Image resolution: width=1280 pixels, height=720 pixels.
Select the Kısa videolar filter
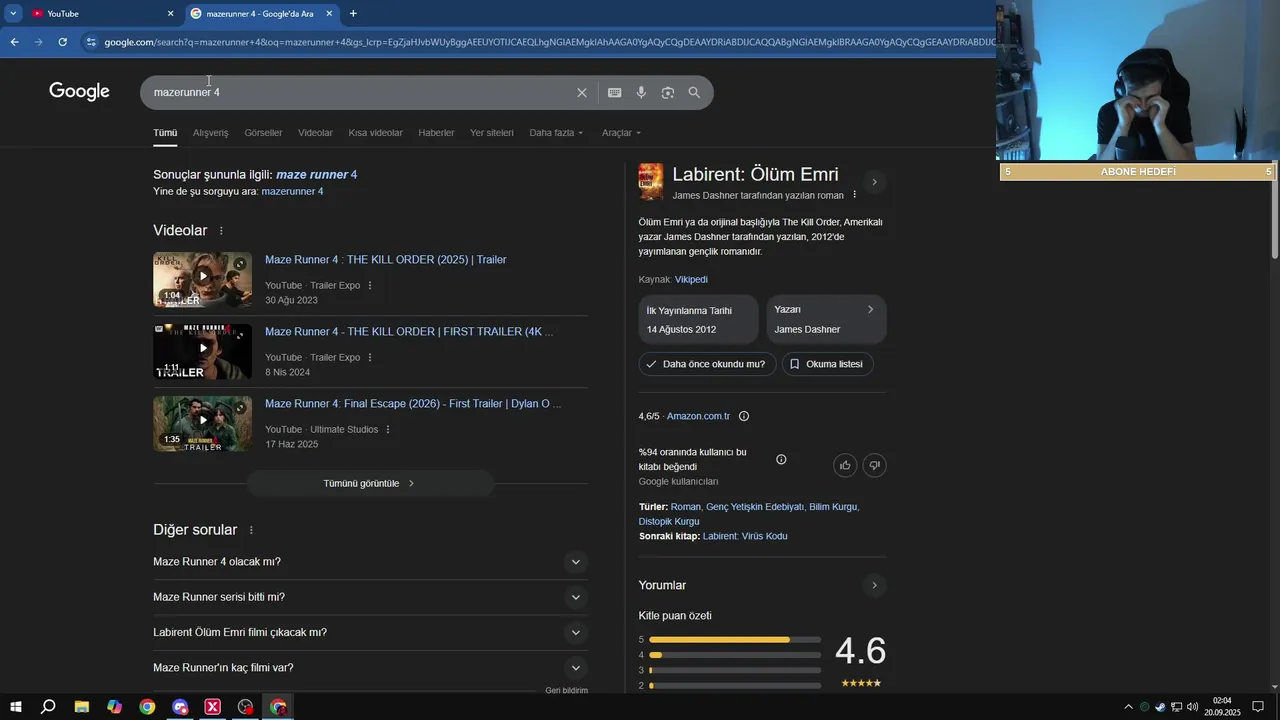[375, 132]
